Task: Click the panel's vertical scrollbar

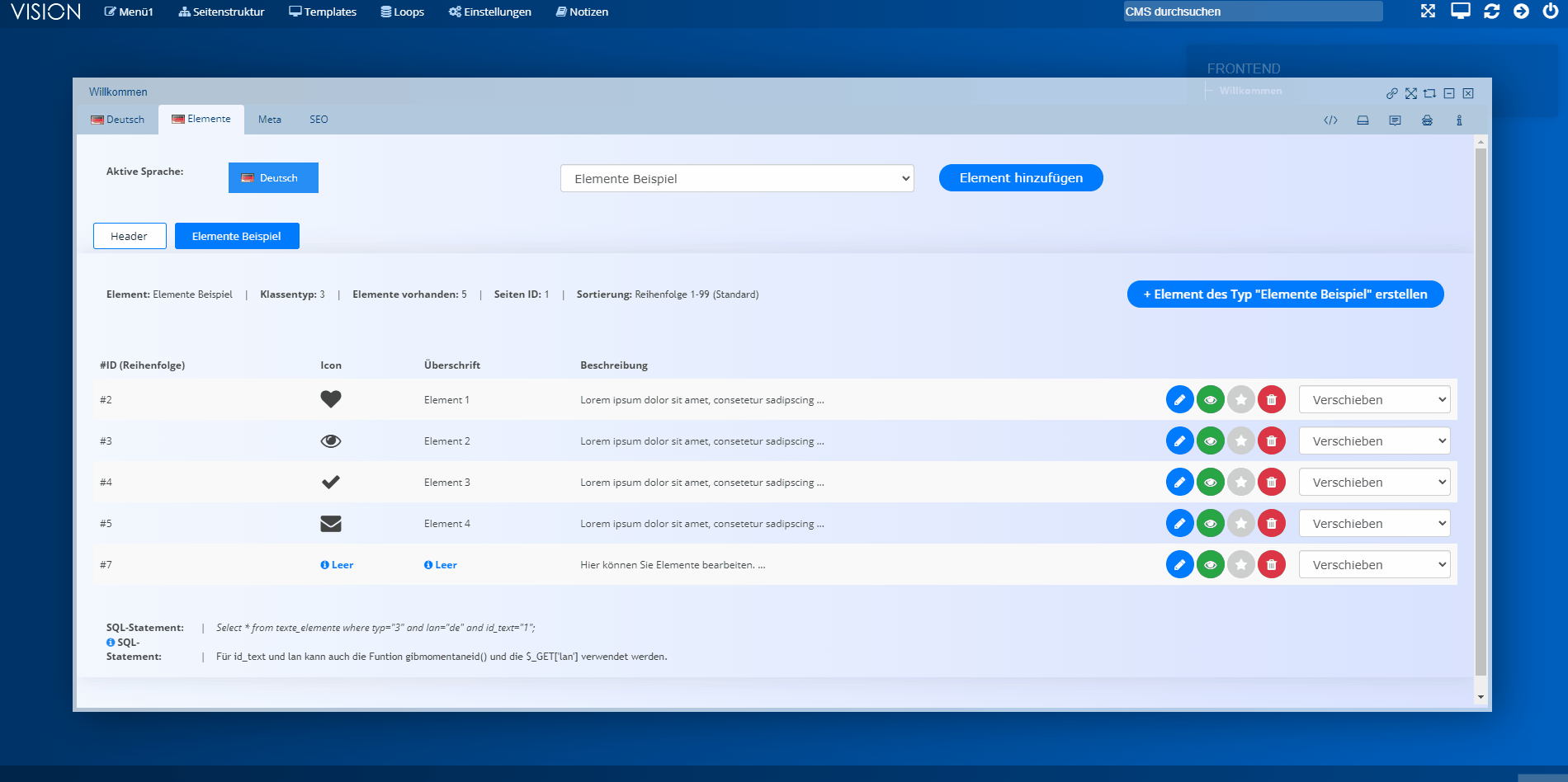Action: point(1480,412)
